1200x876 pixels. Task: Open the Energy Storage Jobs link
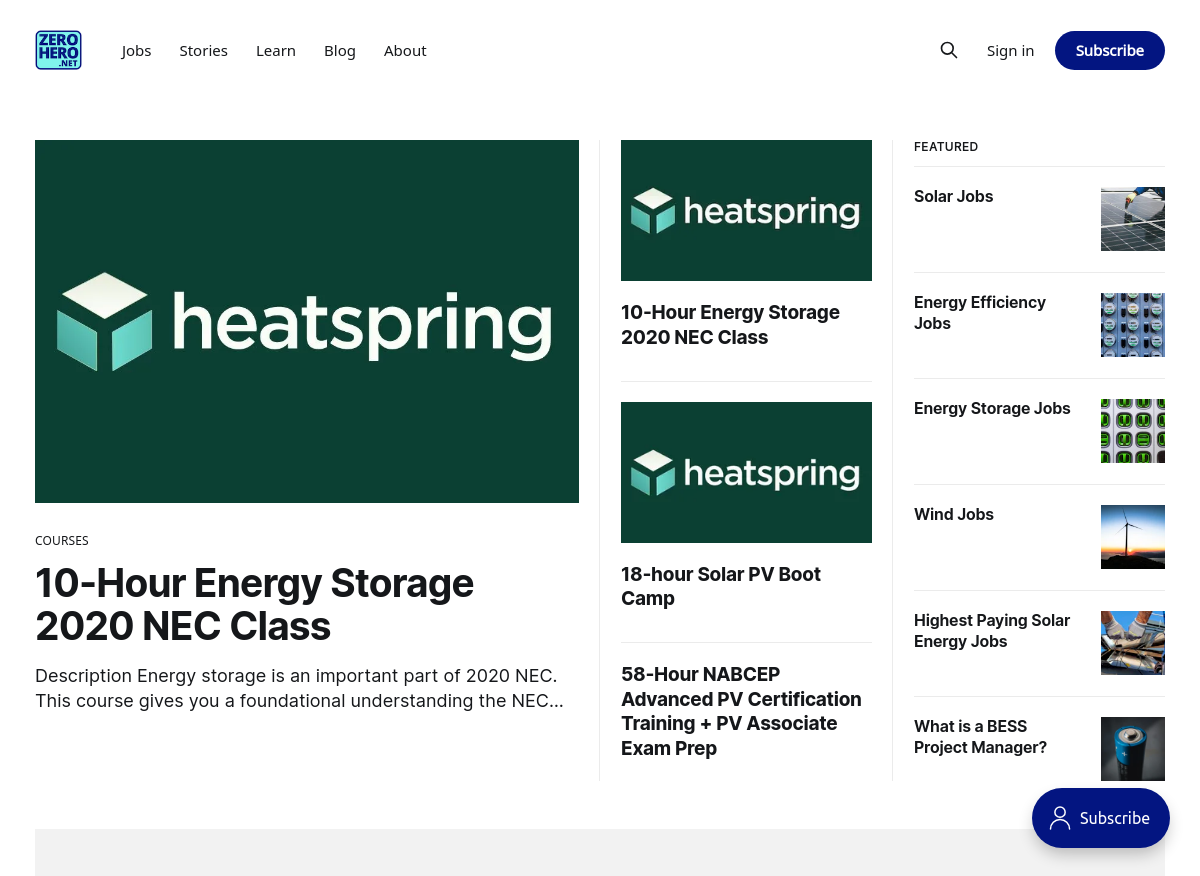(992, 408)
